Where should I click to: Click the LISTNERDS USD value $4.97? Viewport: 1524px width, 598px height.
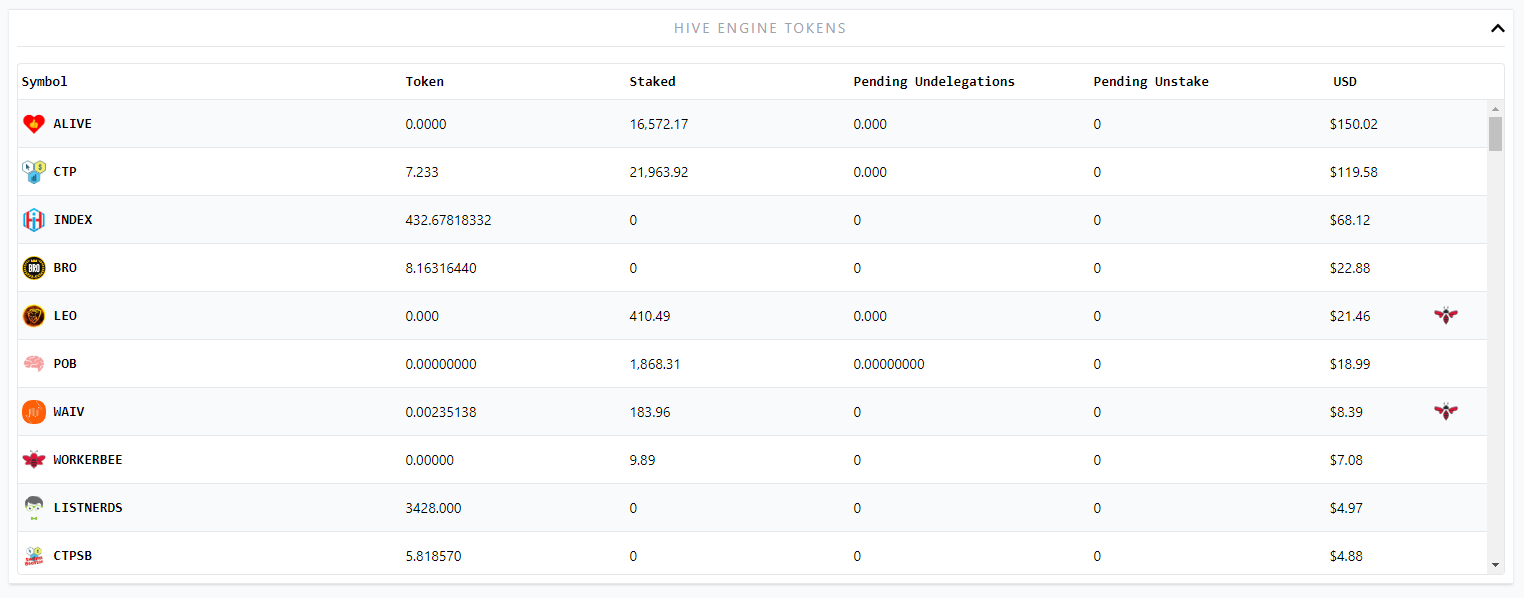pos(1346,508)
